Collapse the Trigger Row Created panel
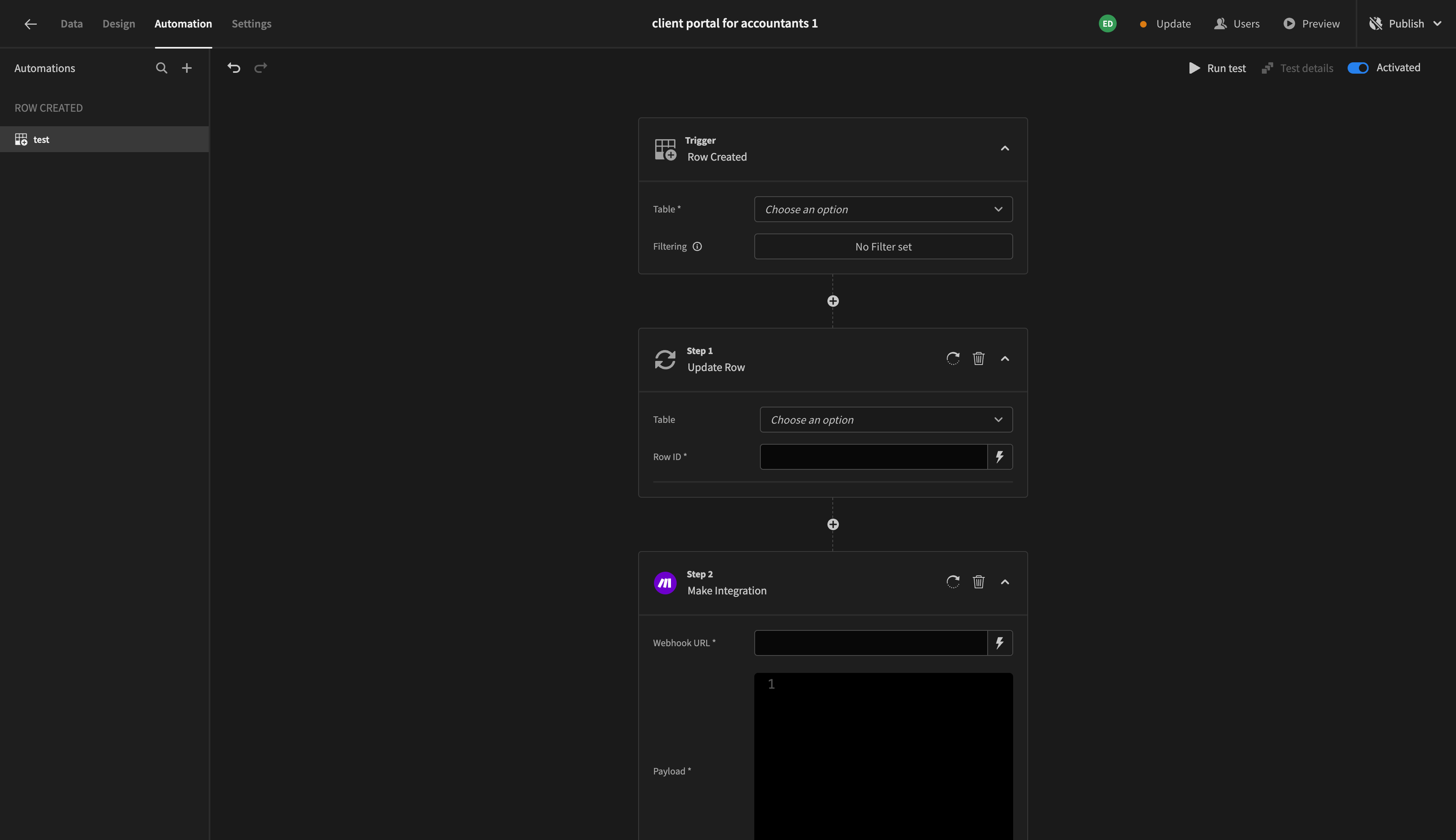 pos(1005,149)
